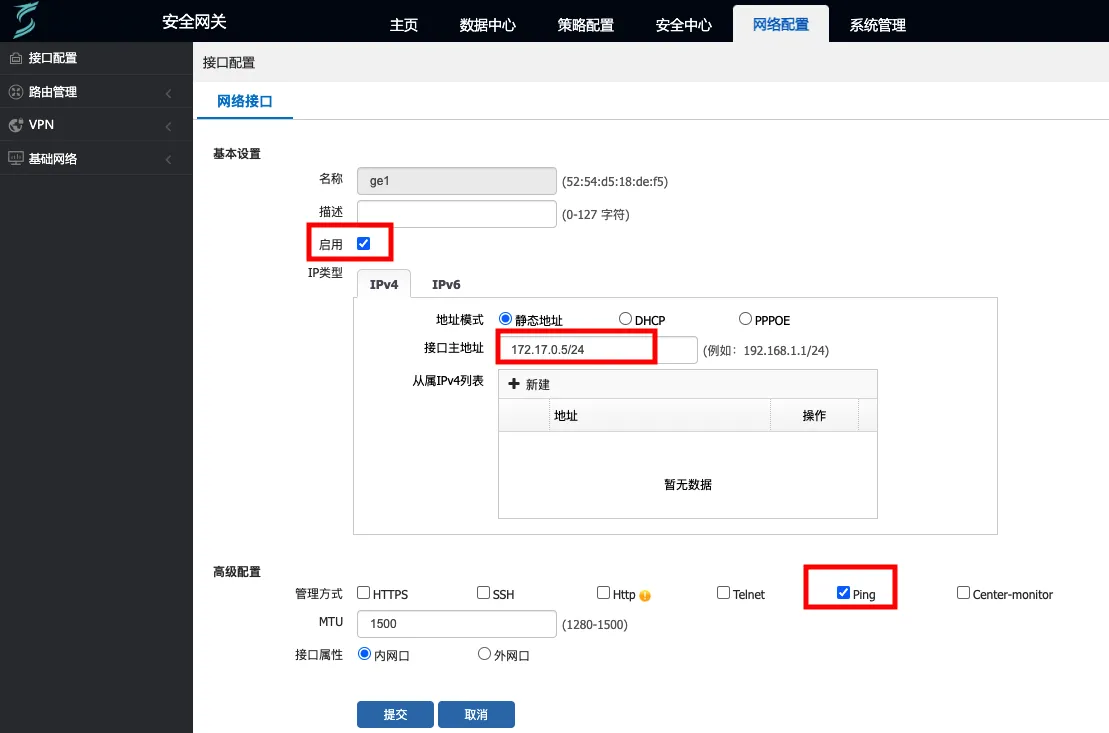Disable the Ping management option
Image resolution: width=1109 pixels, height=733 pixels.
(844, 592)
